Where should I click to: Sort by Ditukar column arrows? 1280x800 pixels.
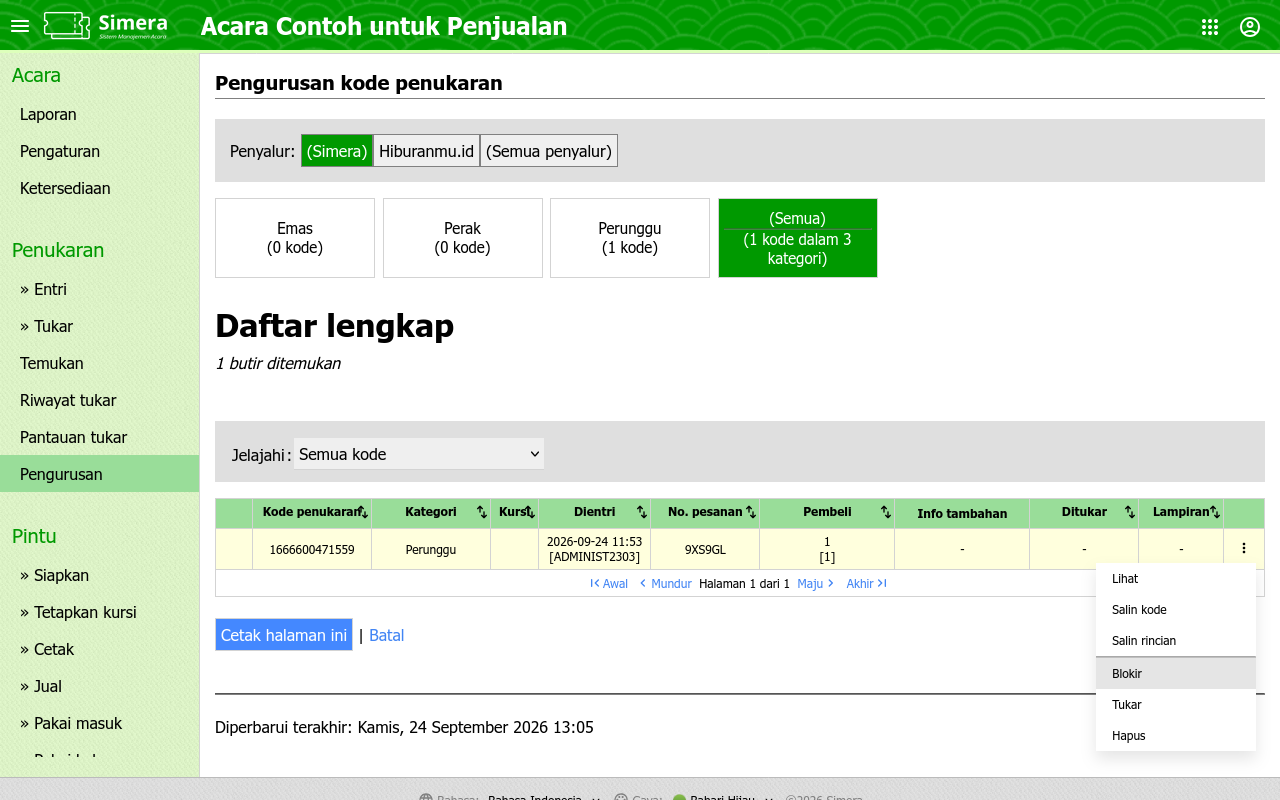[1130, 513]
